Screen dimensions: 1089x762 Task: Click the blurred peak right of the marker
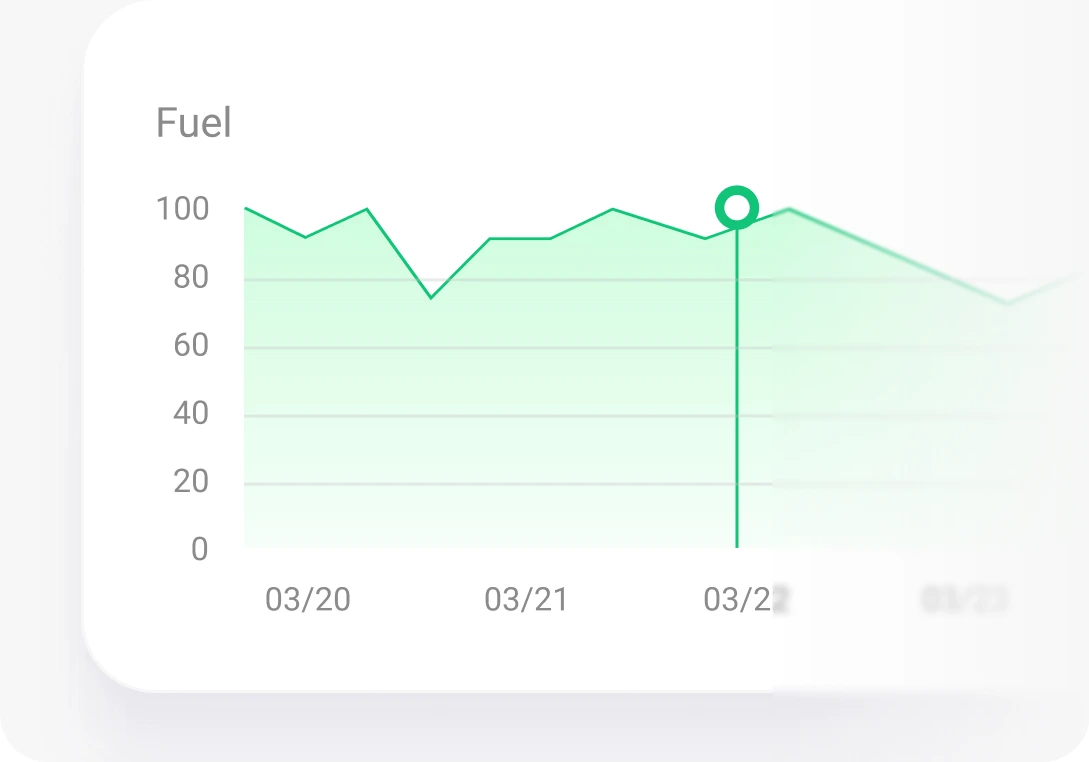pos(788,208)
